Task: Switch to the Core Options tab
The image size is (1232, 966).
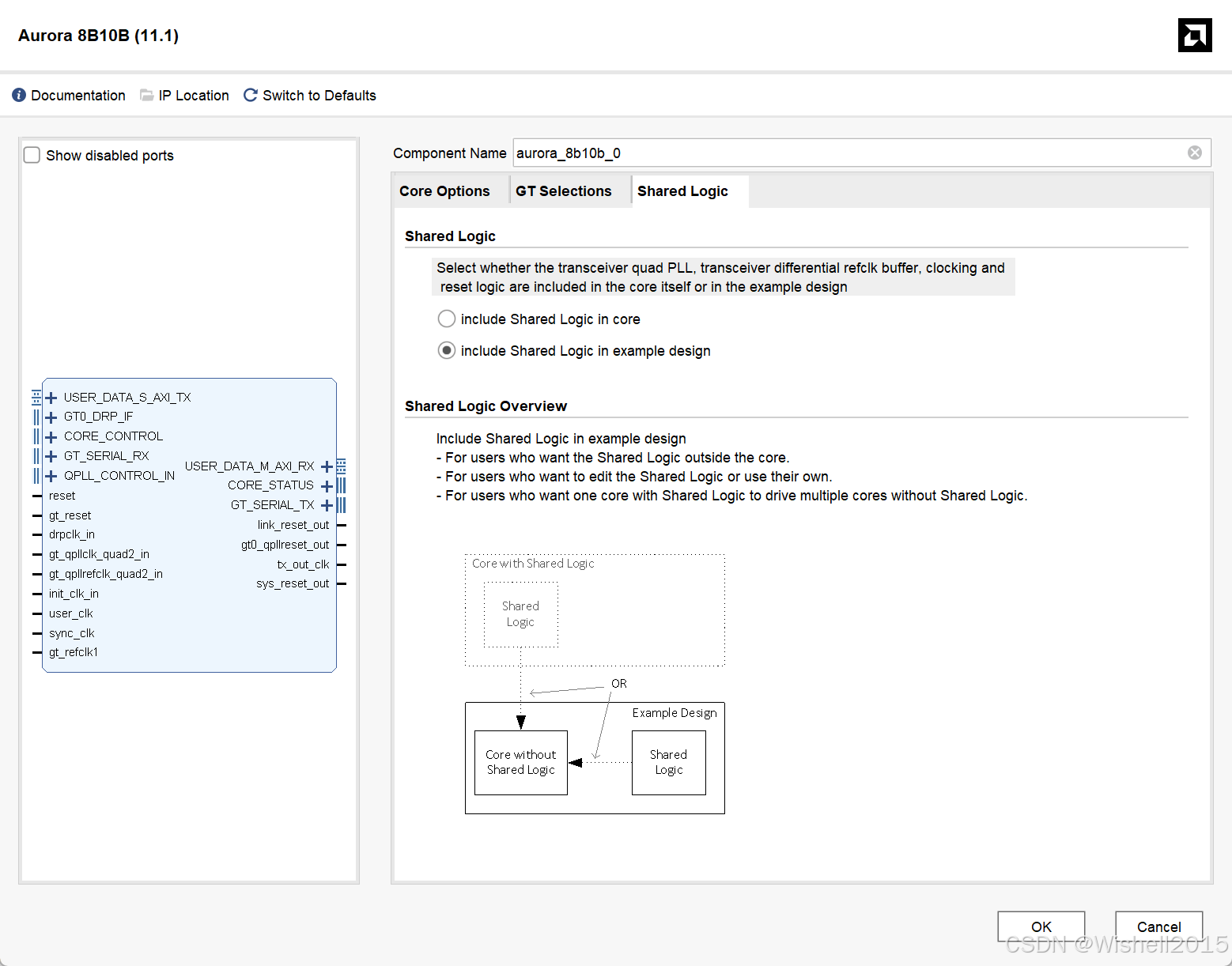Action: click(x=444, y=191)
